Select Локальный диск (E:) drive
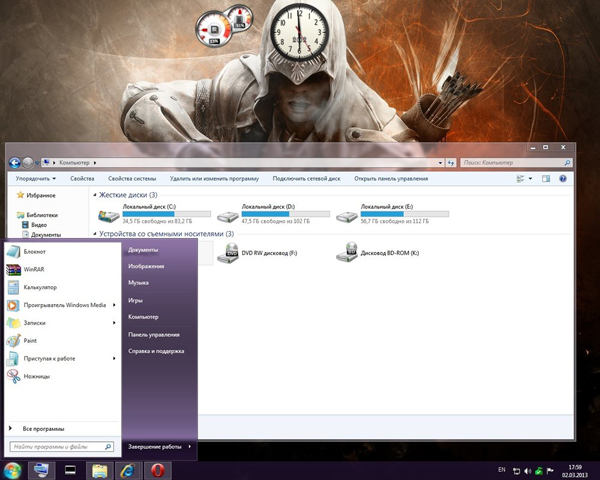Screen dimensions: 600x480 [x=392, y=214]
